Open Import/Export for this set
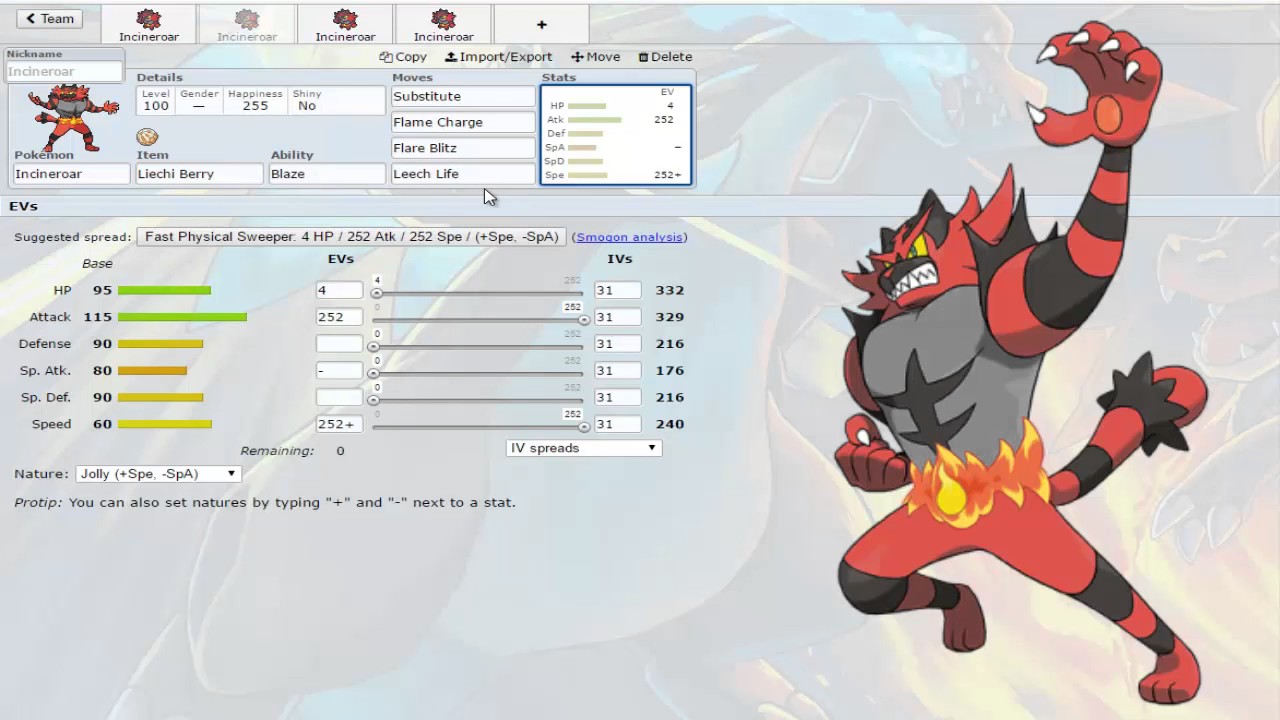The width and height of the screenshot is (1280, 720). [x=498, y=57]
